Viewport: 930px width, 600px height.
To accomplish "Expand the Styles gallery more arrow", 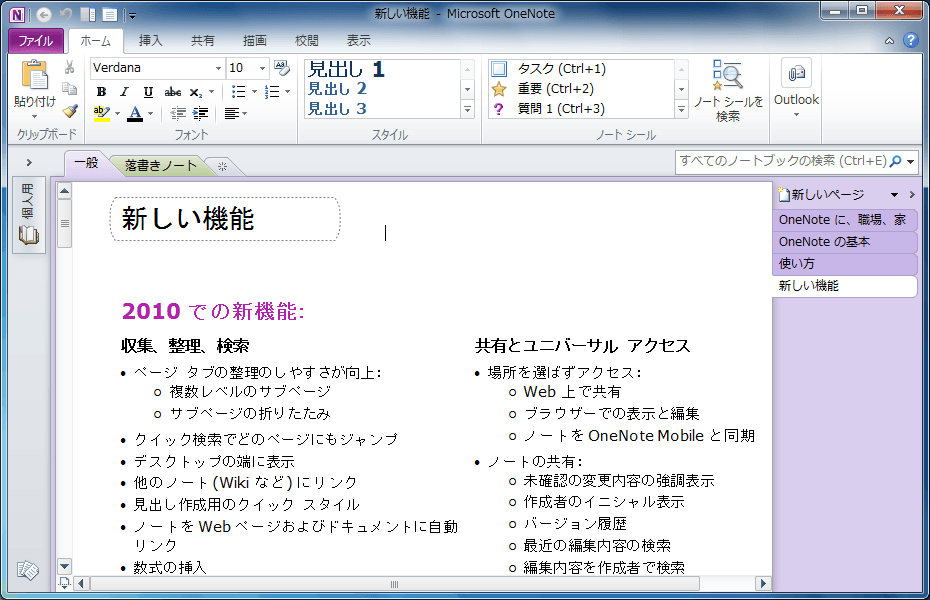I will [x=467, y=109].
